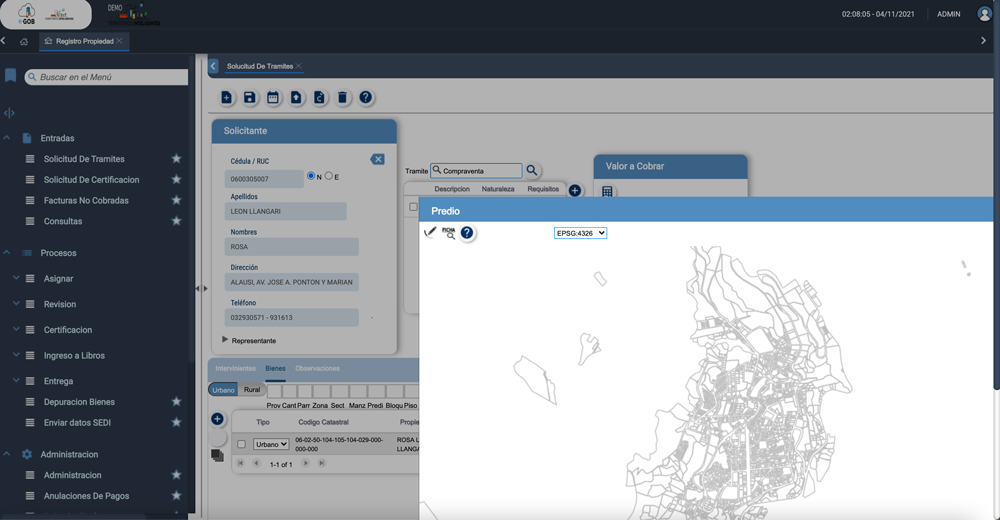The width and height of the screenshot is (1000, 520).
Task: Open the Urbano type dropdown in the table
Action: tap(271, 444)
